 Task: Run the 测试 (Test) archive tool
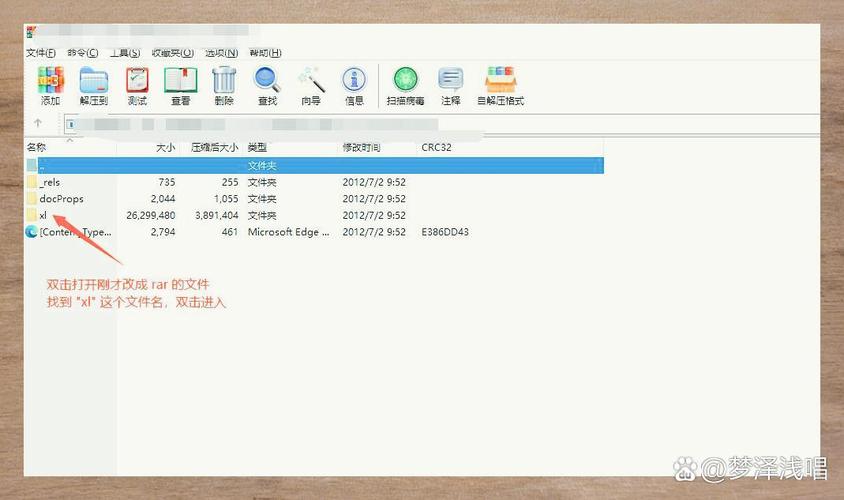point(137,80)
